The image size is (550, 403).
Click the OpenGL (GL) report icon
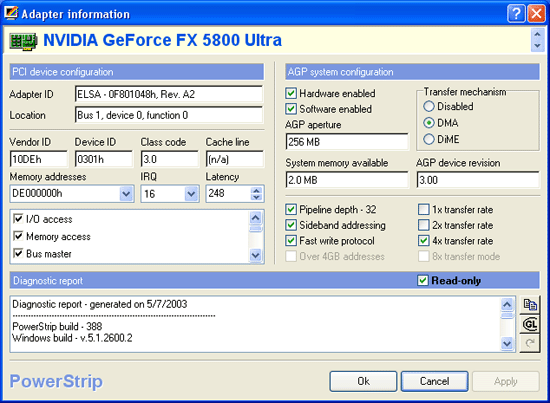point(530,324)
